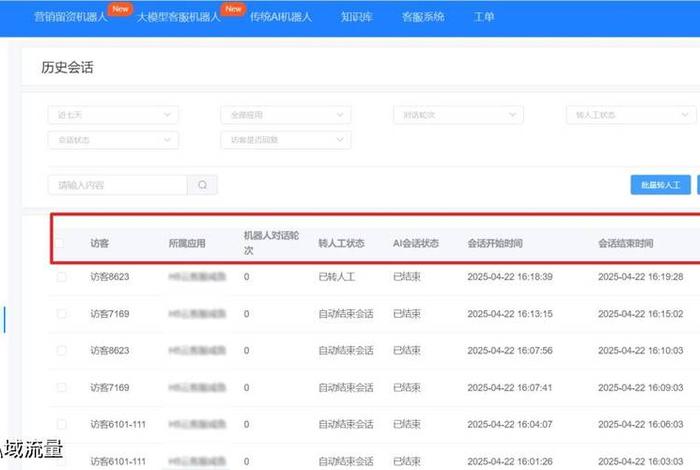The height and width of the screenshot is (470, 700).
Task: Click 自动结束会话 in the 16:13:15 row
Action: [346, 314]
